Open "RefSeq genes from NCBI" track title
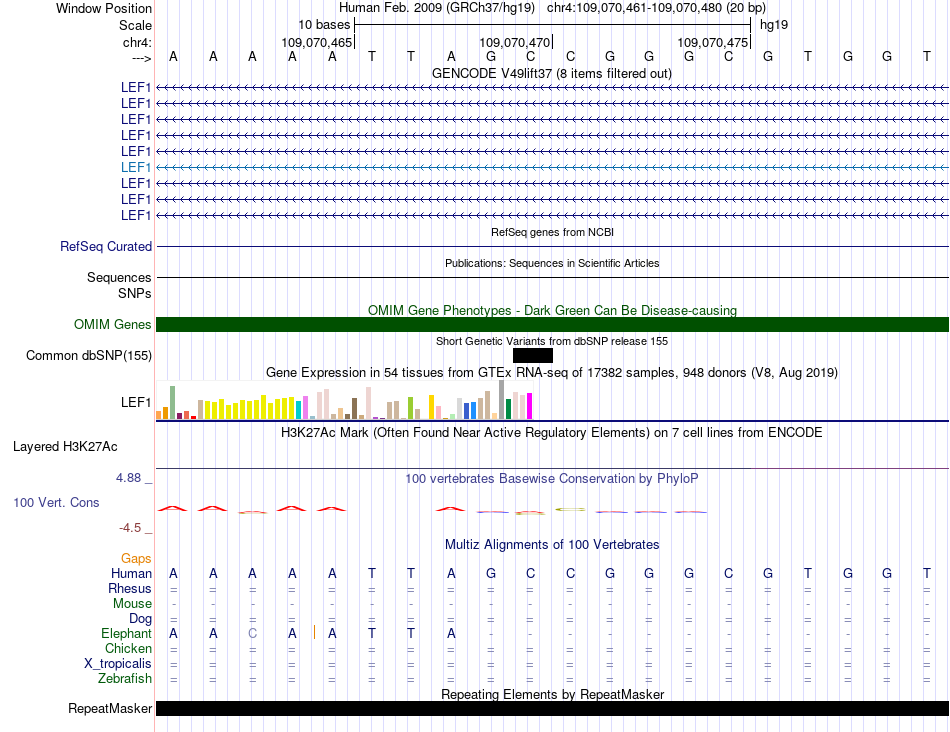This screenshot has width=950, height=732. 552,232
